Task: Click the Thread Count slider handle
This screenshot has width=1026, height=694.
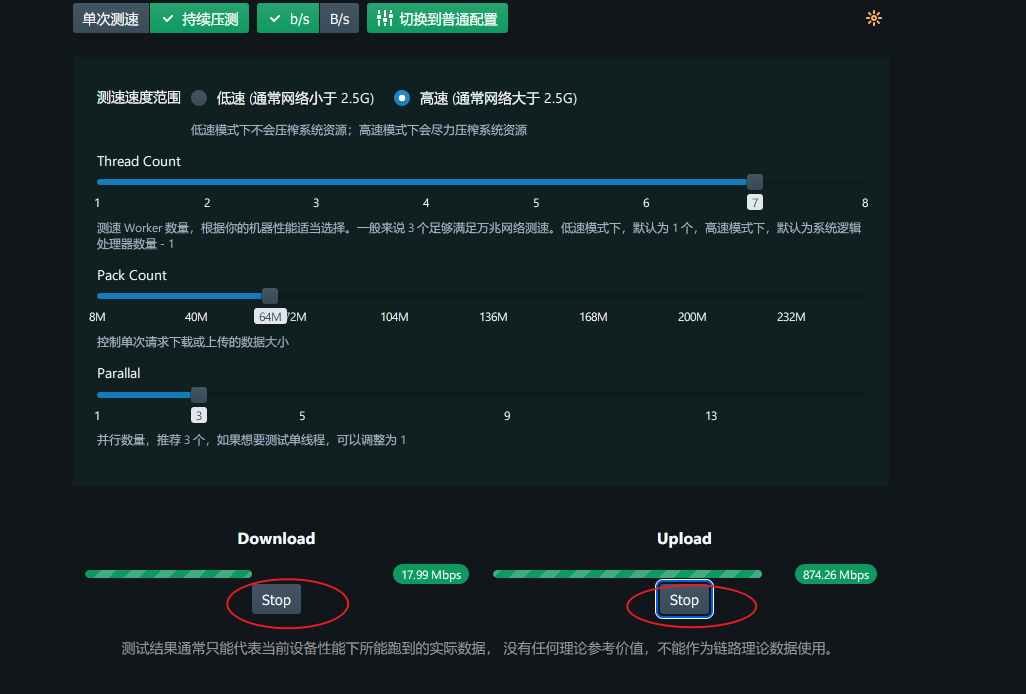Action: pyautogui.click(x=754, y=182)
